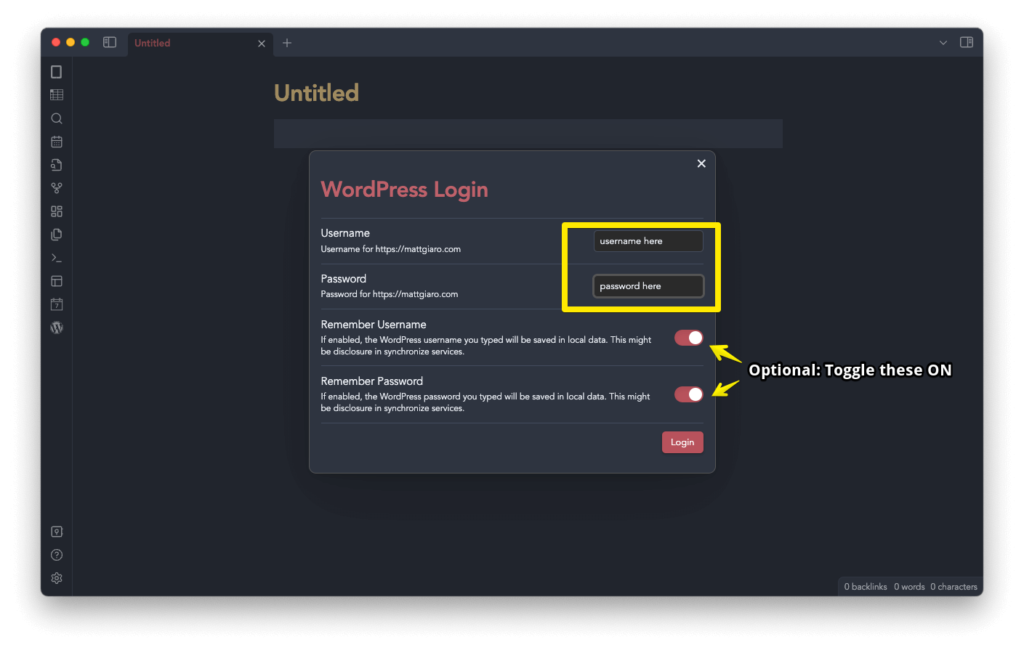1024x650 pixels.
Task: Open the command palette terminal icon
Action: [57, 258]
